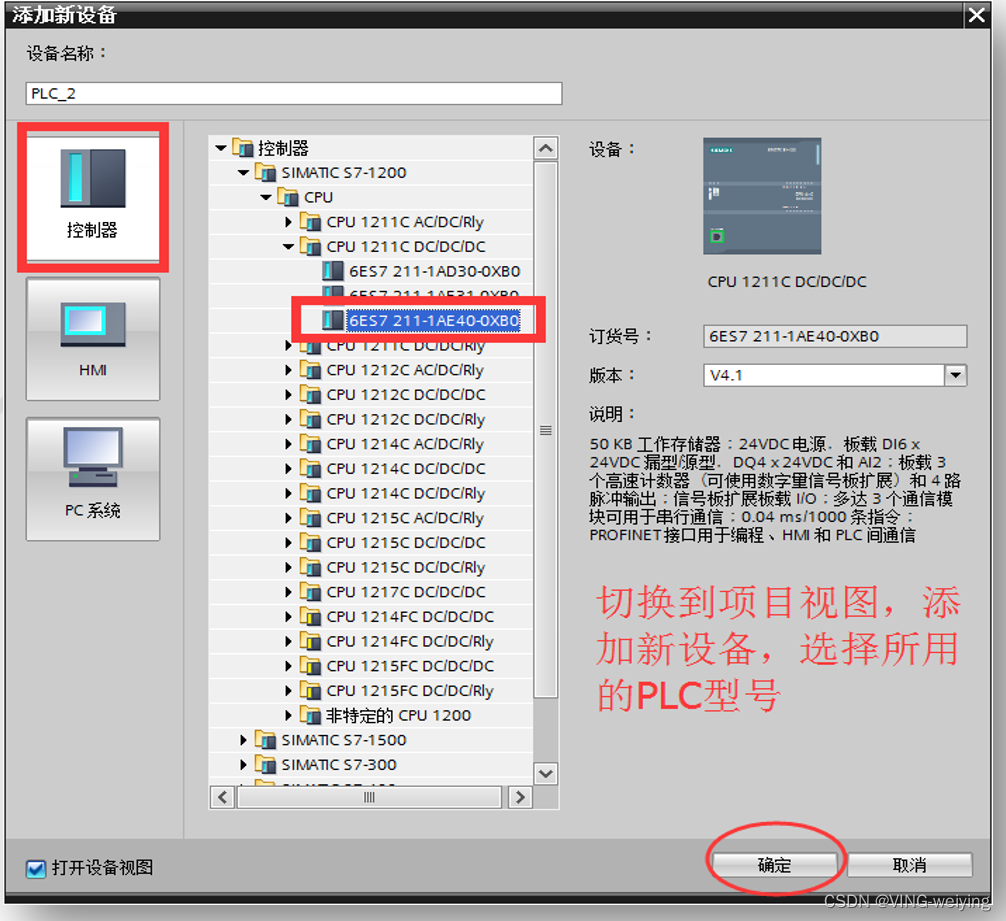Click the tree scroll up arrow
This screenshot has height=921, width=1006.
[x=545, y=148]
